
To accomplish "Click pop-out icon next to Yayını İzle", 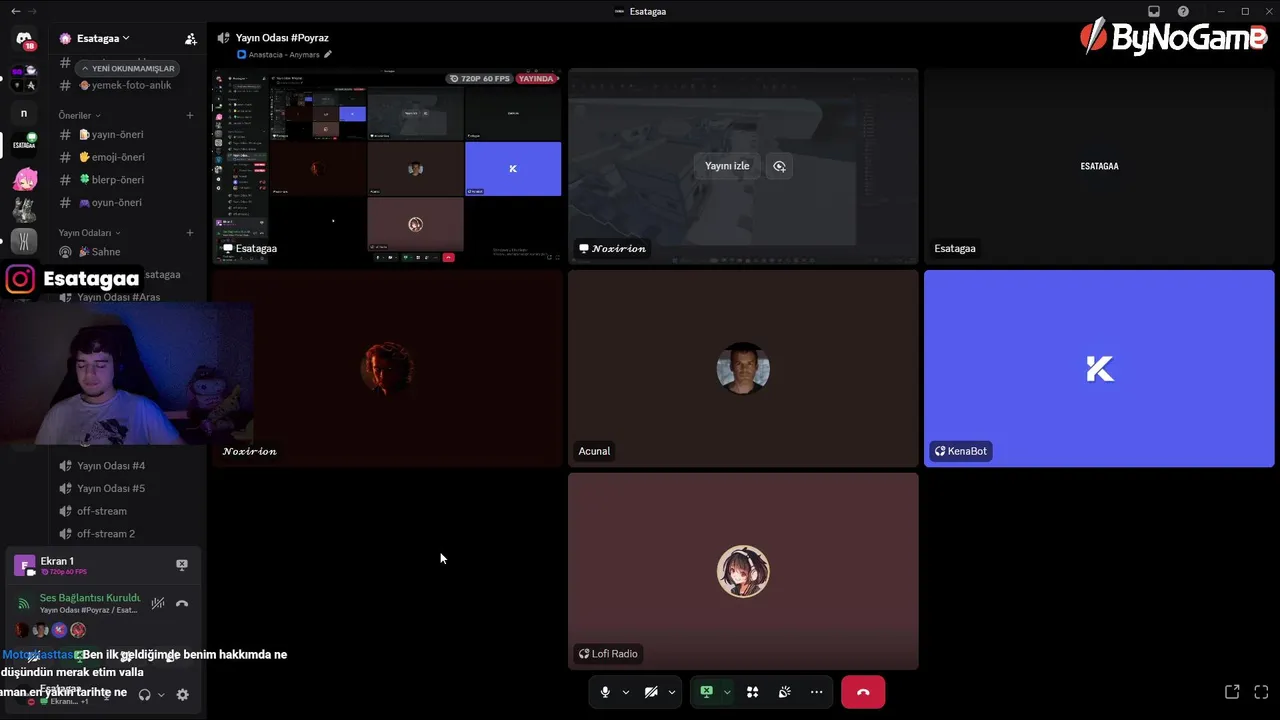I will 779,166.
